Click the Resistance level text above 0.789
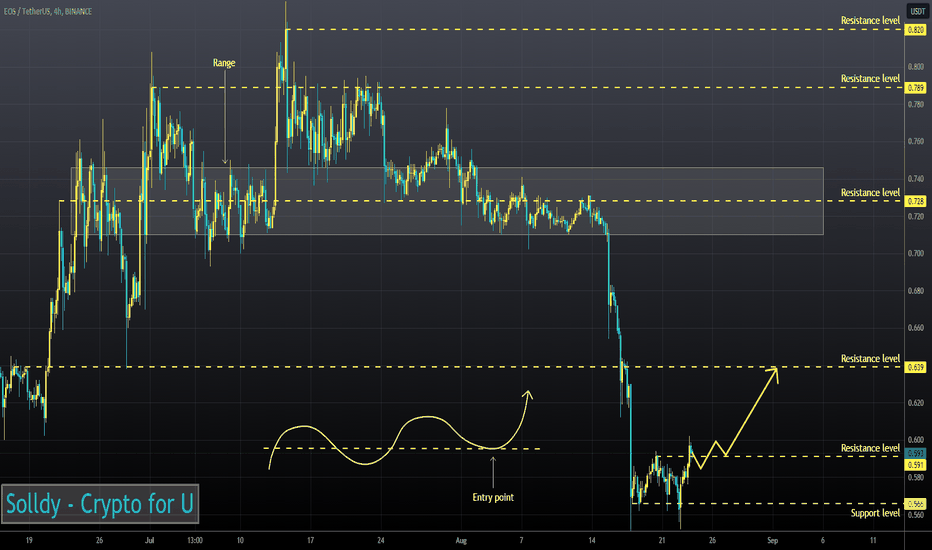Screen dimensions: 932x550 point(870,78)
